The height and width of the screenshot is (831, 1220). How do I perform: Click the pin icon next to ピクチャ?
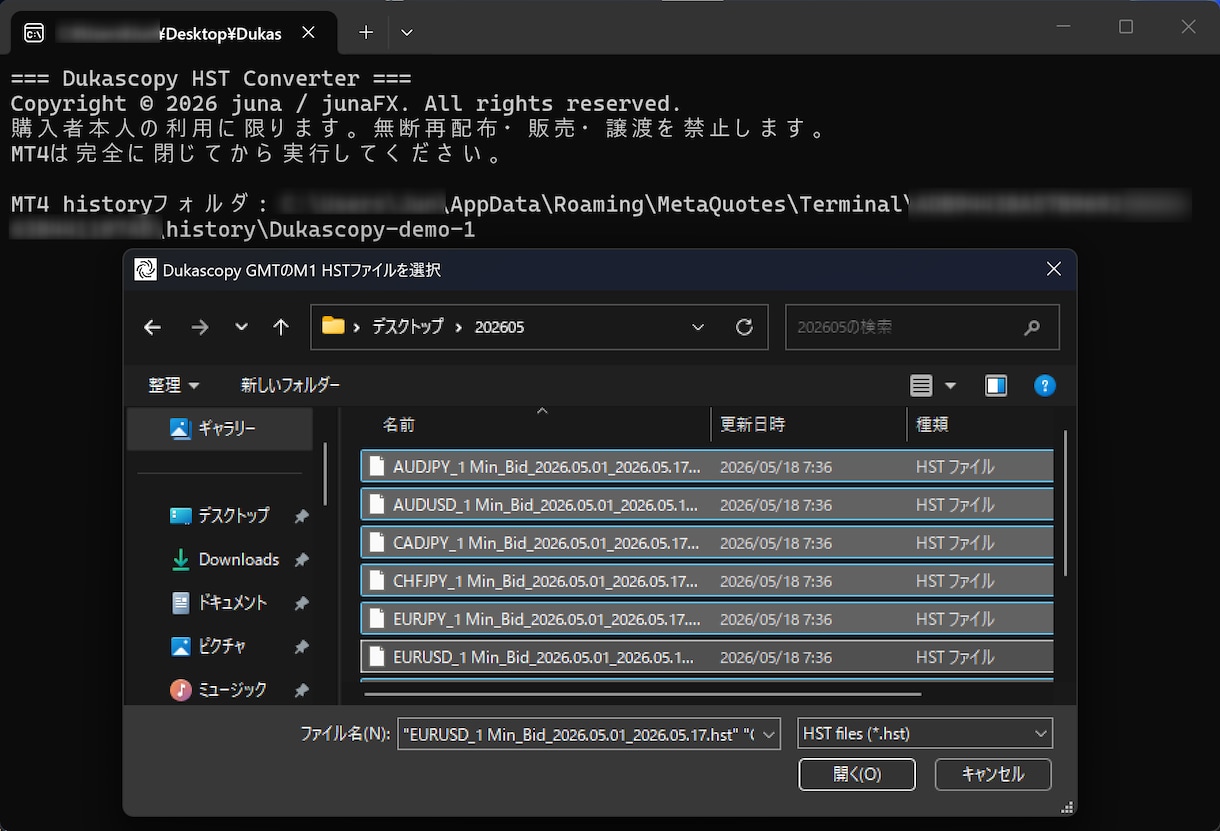(x=301, y=647)
